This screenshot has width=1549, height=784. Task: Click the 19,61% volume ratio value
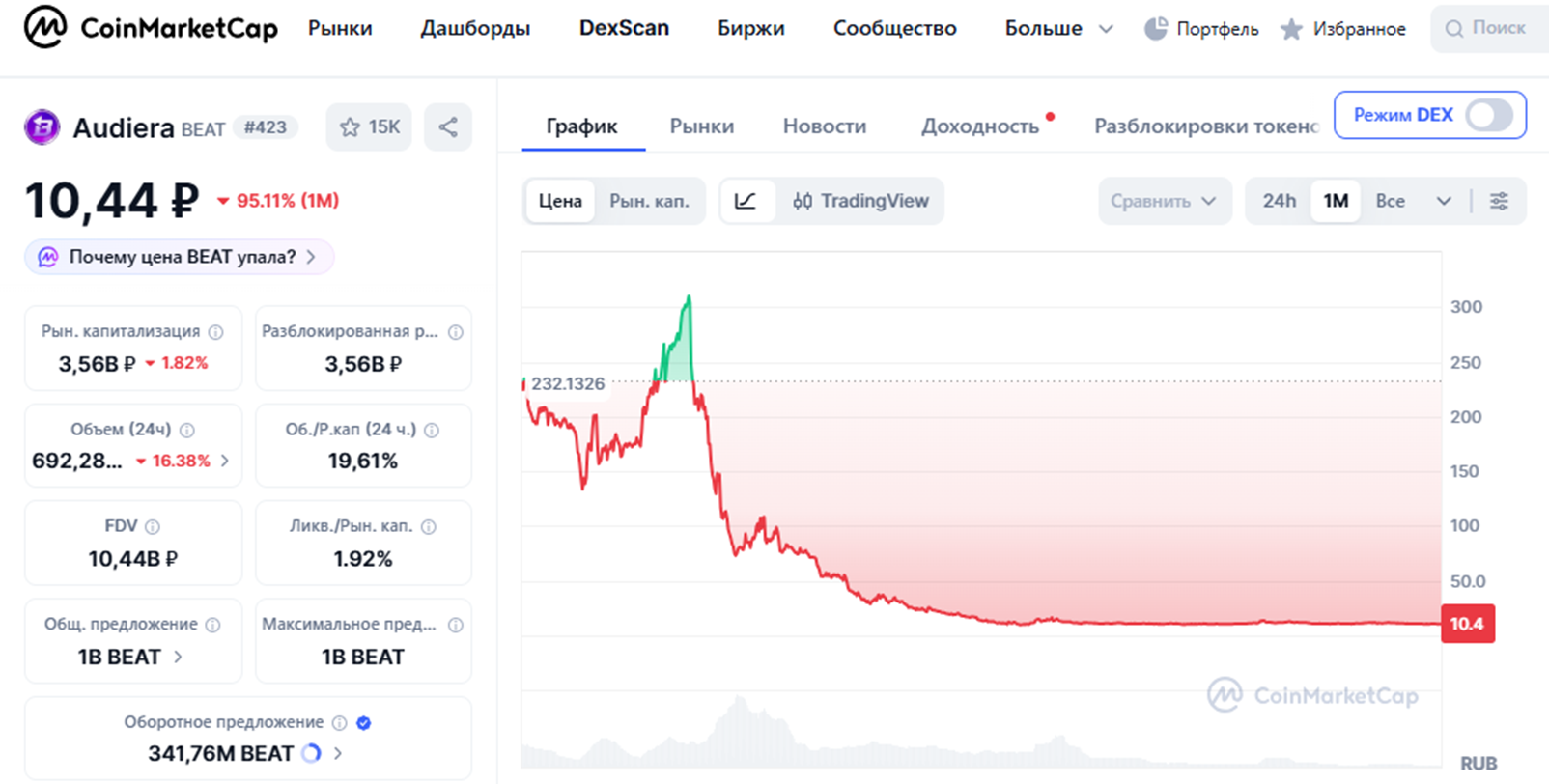pos(363,462)
